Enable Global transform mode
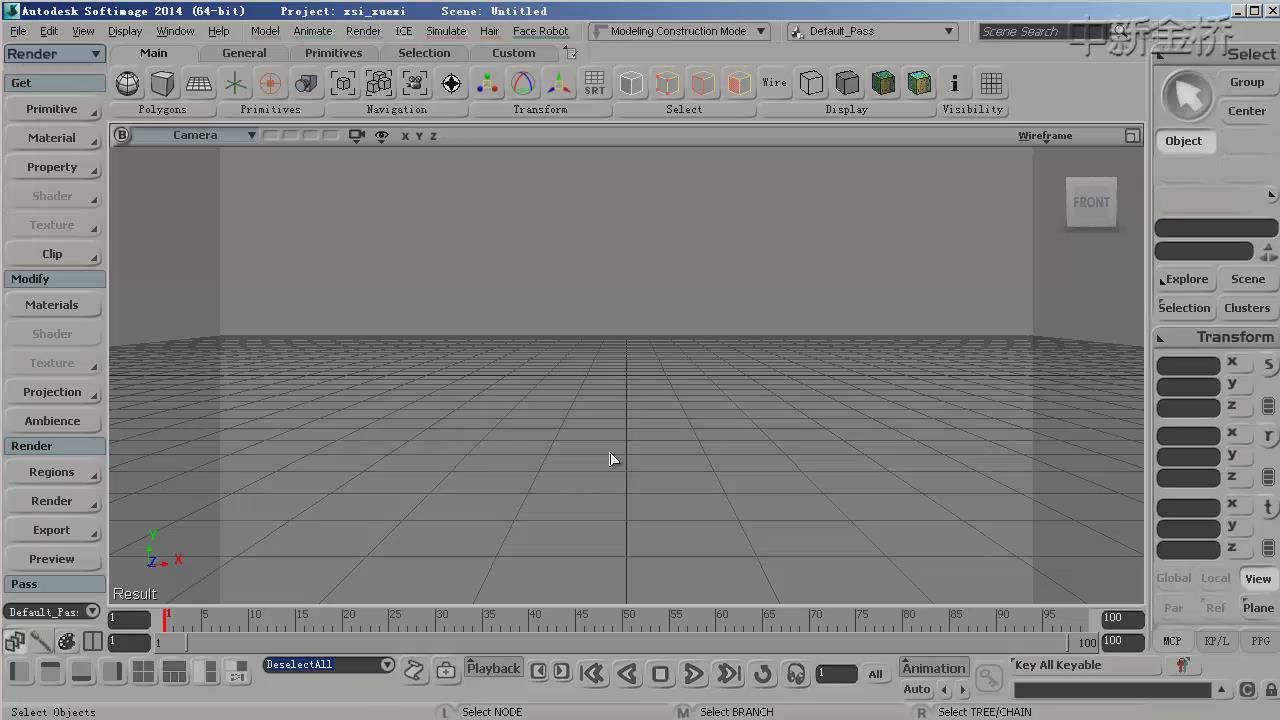 tap(1173, 578)
